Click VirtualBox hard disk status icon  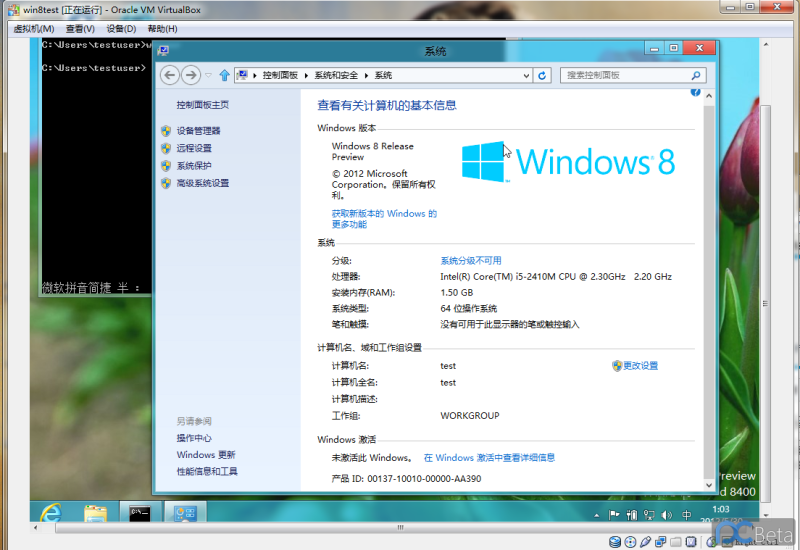coord(615,542)
